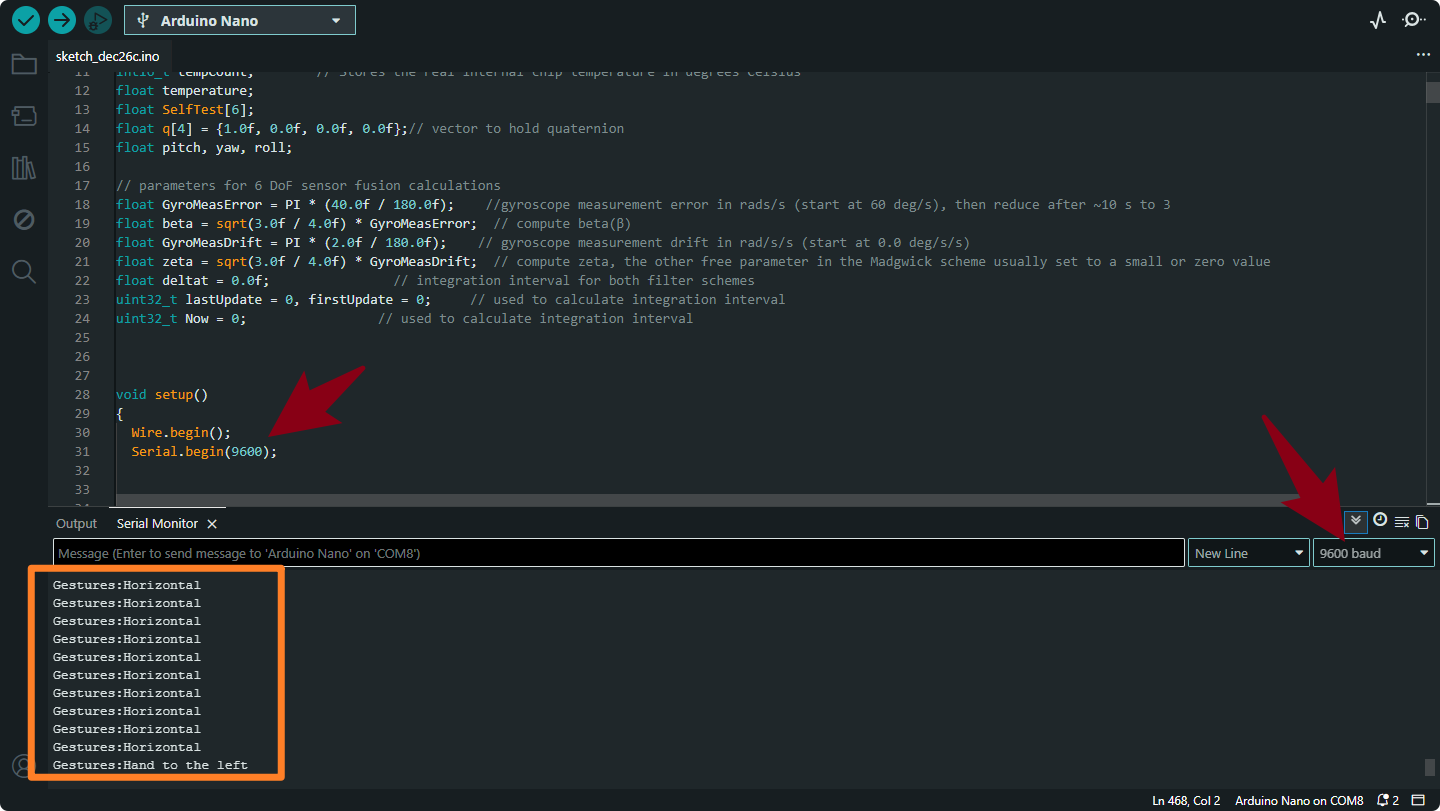1440x811 pixels.
Task: Click the float pitch, yaw, roll line
Action: pyautogui.click(x=204, y=148)
